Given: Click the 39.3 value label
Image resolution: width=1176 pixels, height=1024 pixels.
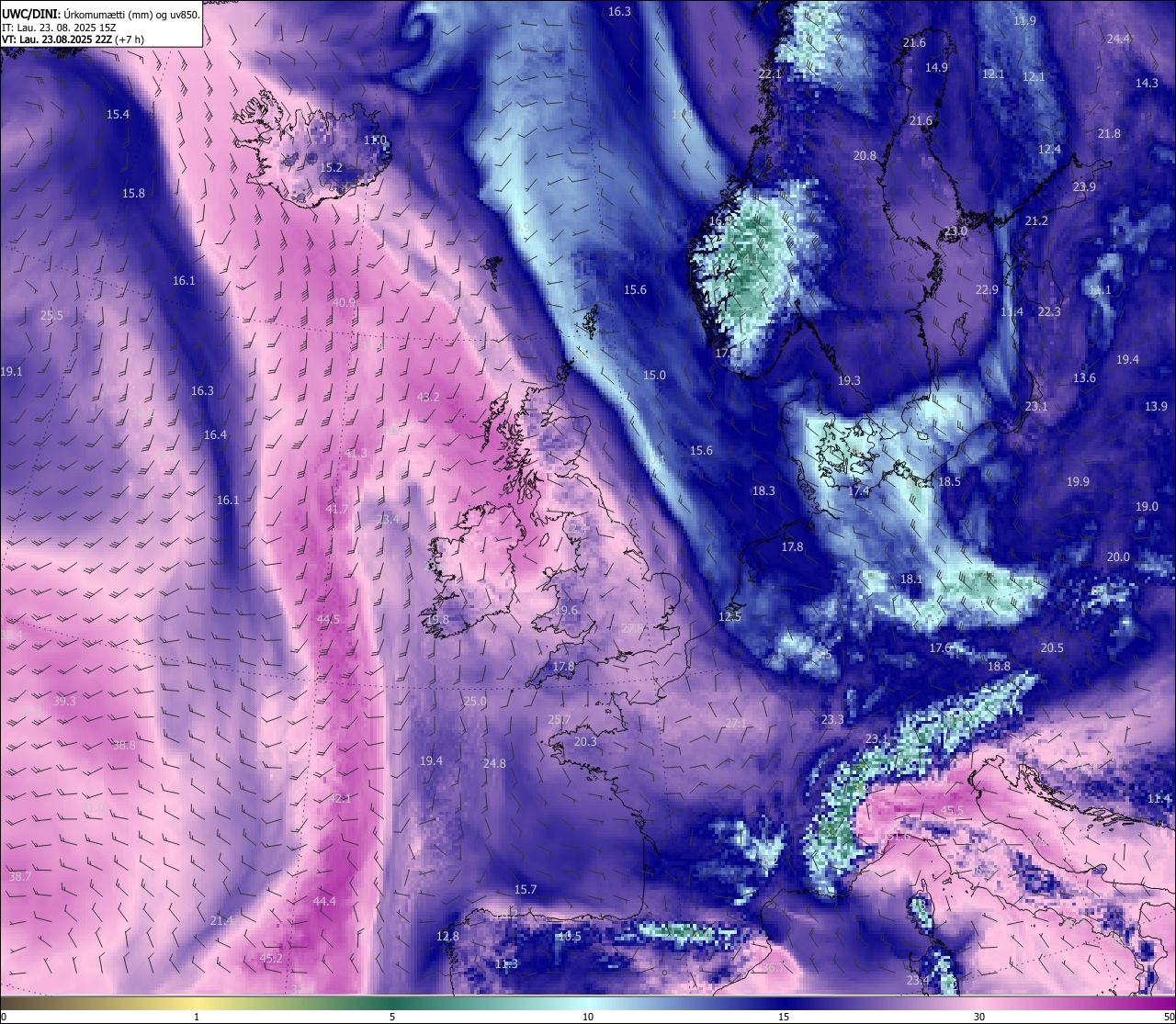Looking at the screenshot, I should pyautogui.click(x=64, y=702).
